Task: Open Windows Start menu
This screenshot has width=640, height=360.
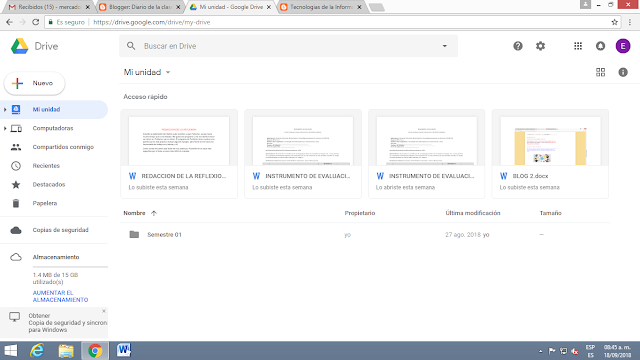Action: point(11,351)
